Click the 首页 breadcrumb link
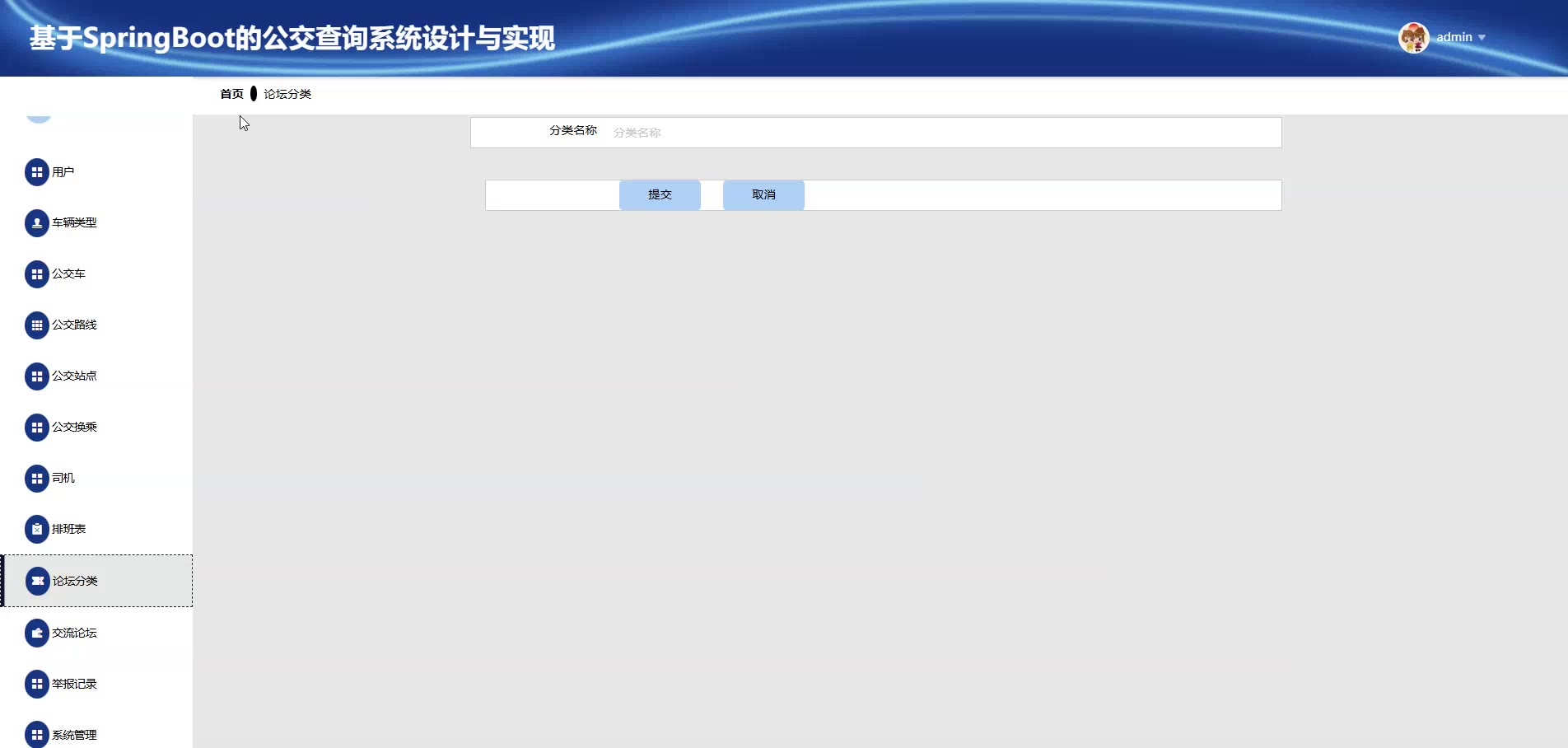The height and width of the screenshot is (748, 1568). (231, 94)
